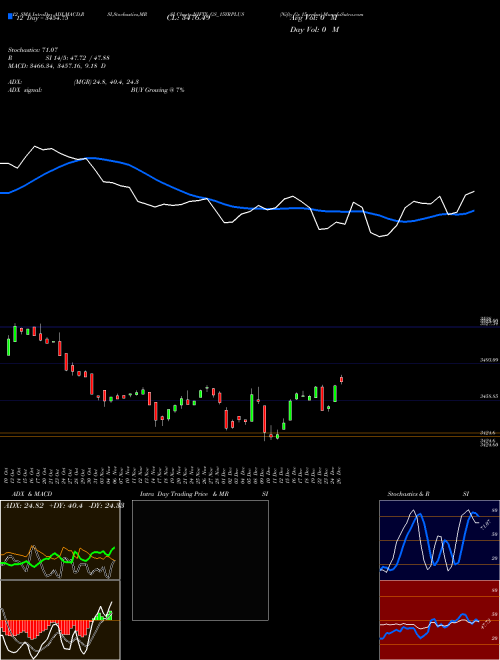The height and width of the screenshot is (660, 500).
Task: Click the last candlestick on the price chart
Action: 341,379
